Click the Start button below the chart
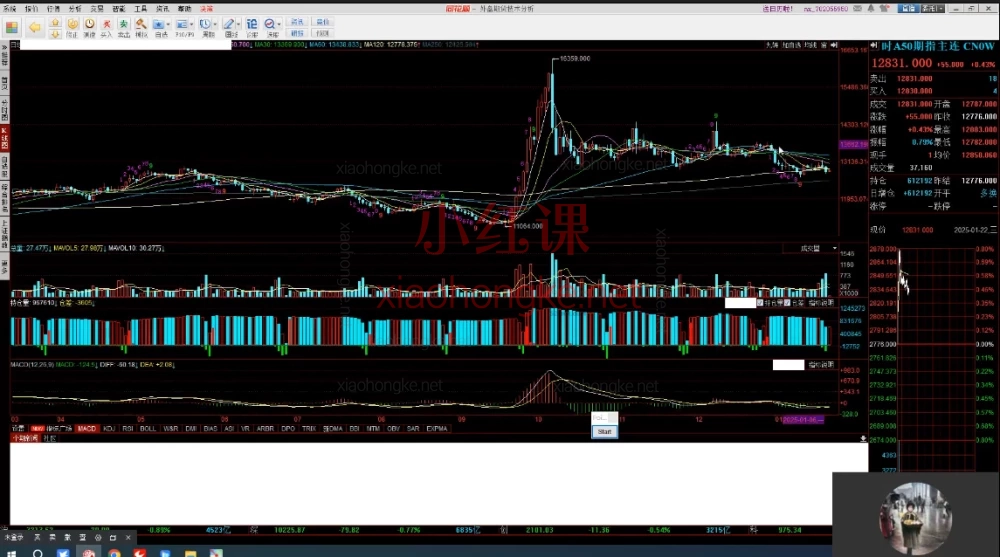The image size is (1000, 557). [605, 432]
